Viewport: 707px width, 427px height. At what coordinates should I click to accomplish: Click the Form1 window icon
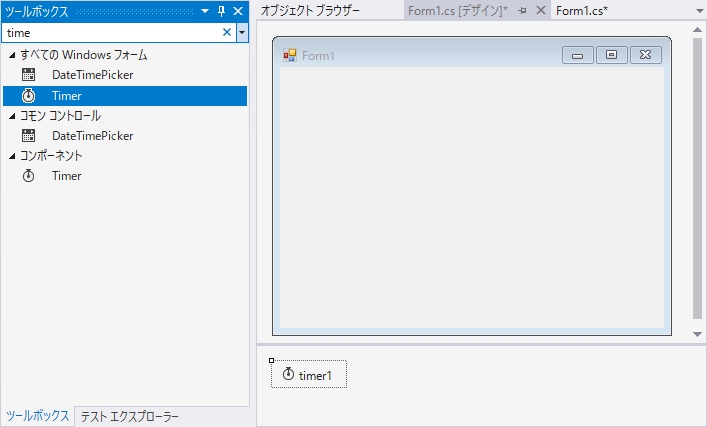(289, 55)
